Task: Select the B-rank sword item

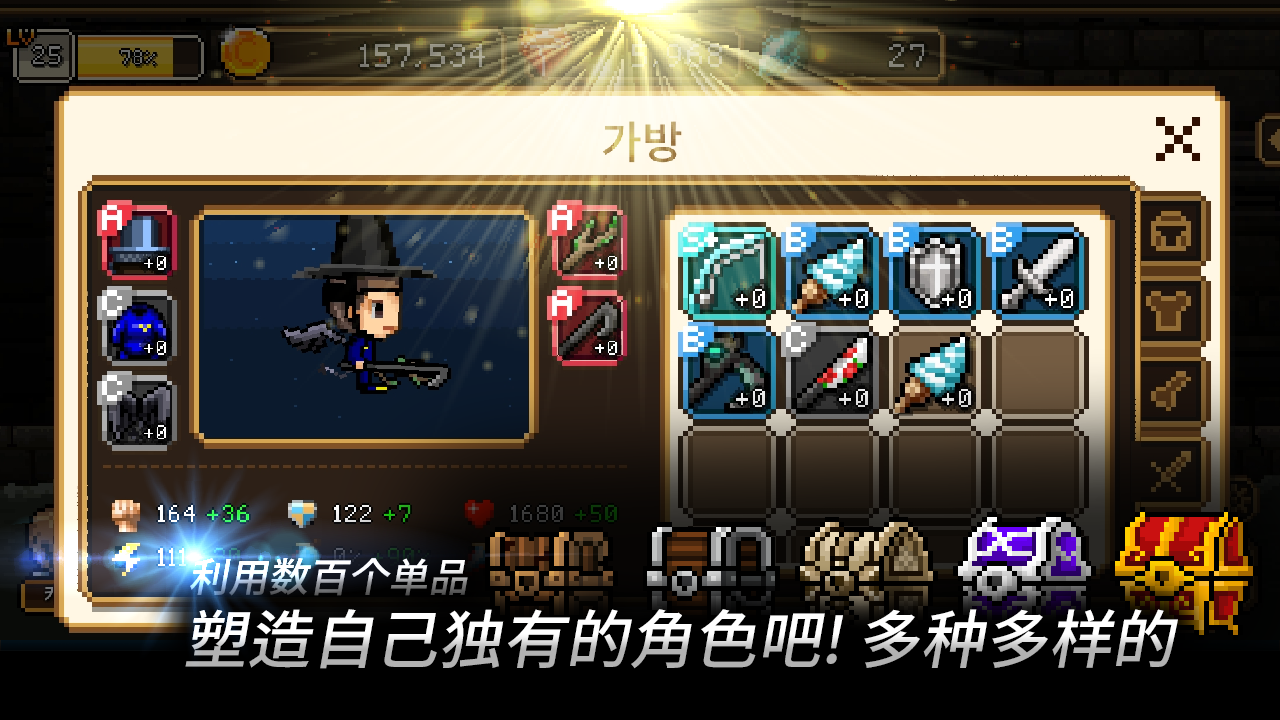Action: pos(1038,271)
